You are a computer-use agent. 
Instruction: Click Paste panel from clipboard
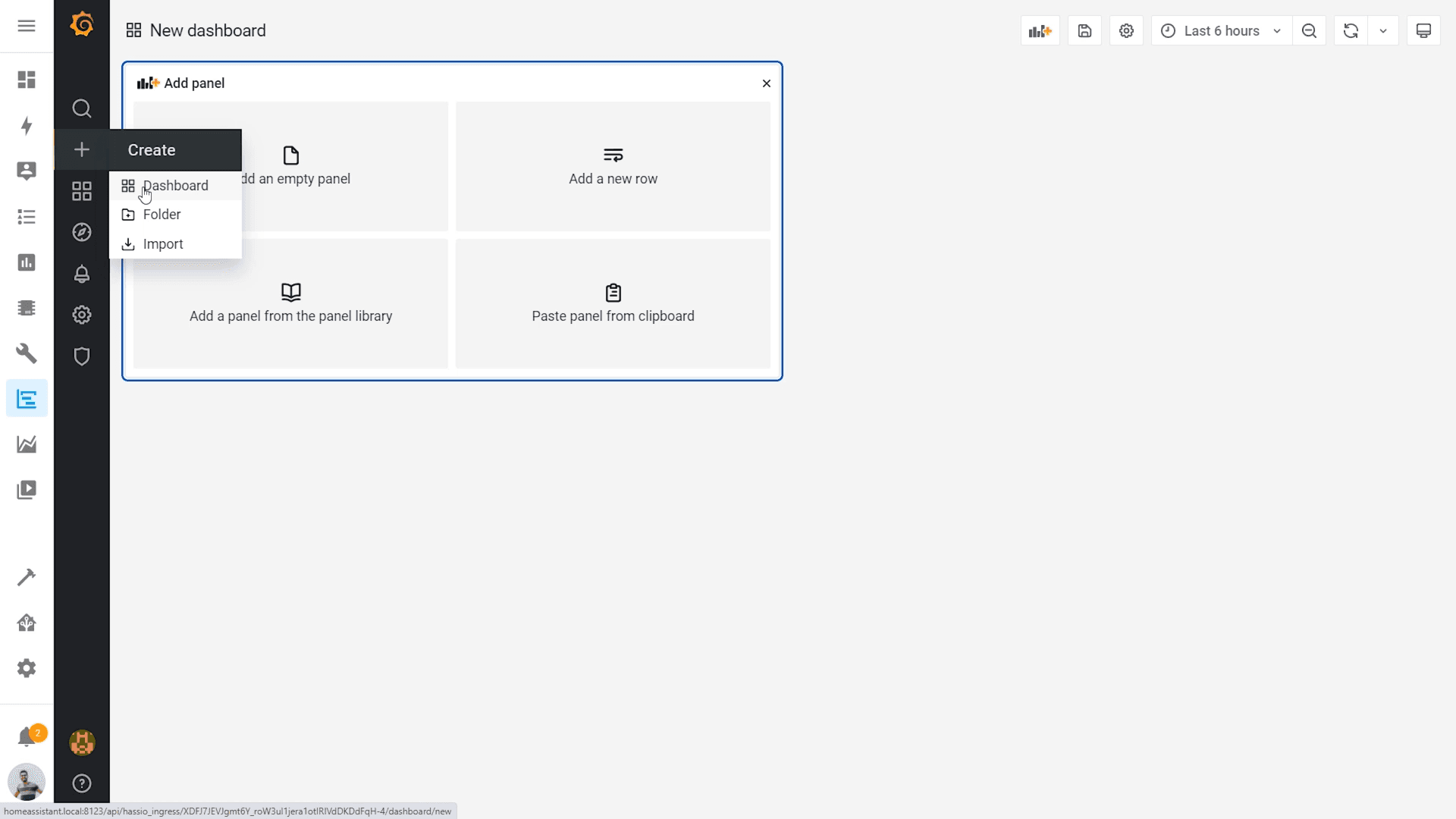click(x=613, y=303)
